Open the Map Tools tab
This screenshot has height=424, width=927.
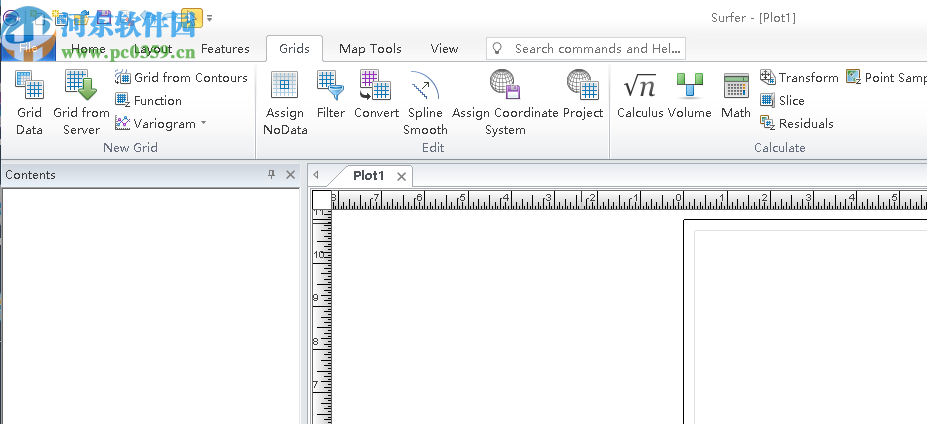[370, 48]
